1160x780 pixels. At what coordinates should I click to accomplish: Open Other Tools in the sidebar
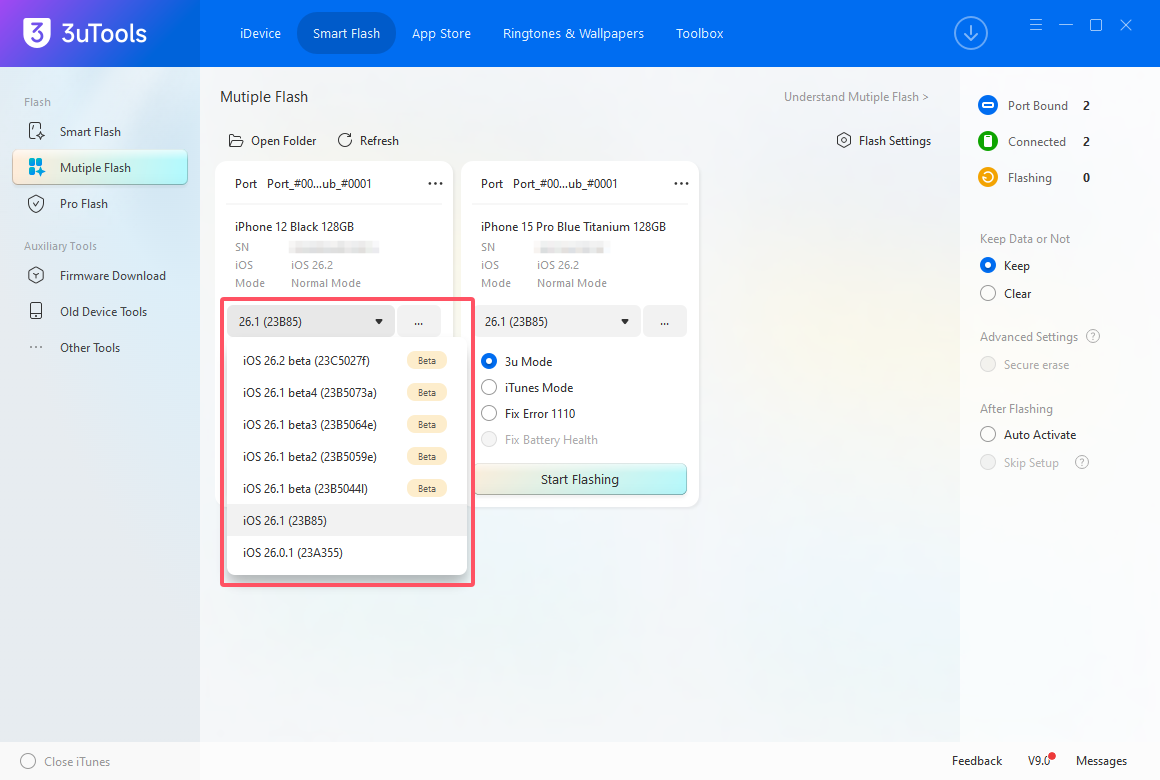92,347
